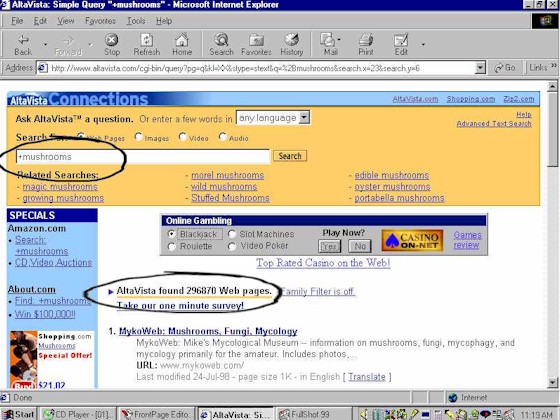
Task: Open the History toolbar icon
Action: click(x=291, y=39)
